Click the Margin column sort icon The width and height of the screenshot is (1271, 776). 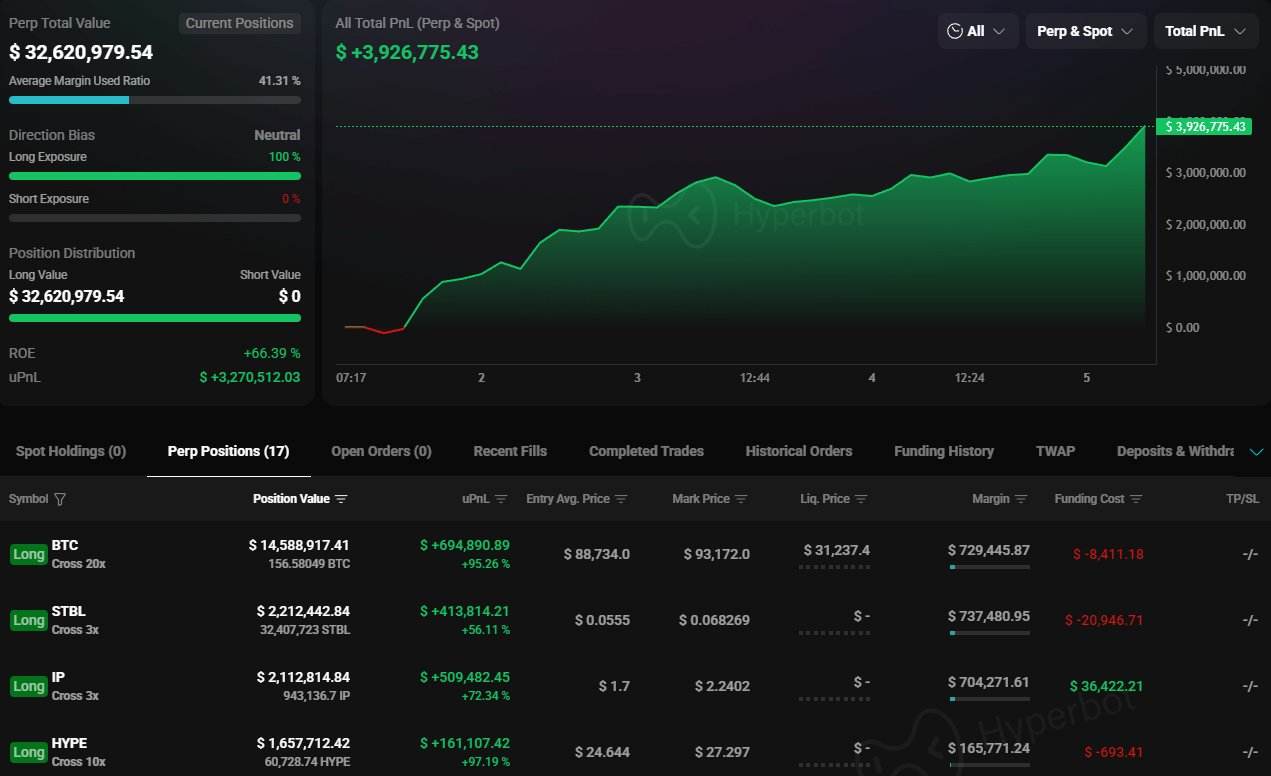coord(1021,499)
